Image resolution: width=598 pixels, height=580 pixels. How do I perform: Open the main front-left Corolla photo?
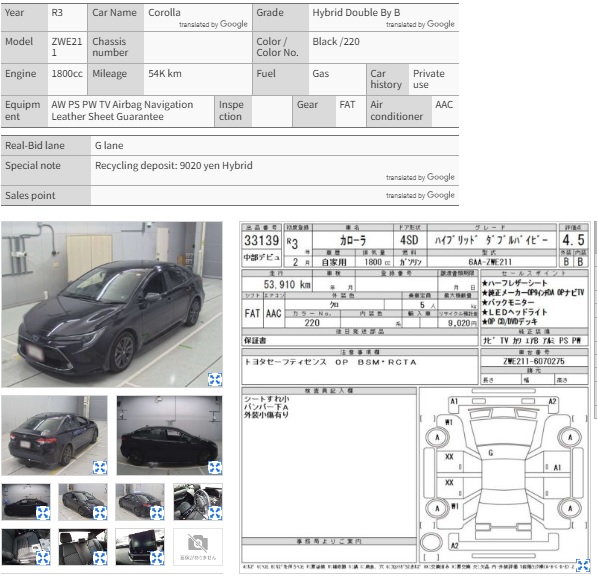tap(112, 305)
